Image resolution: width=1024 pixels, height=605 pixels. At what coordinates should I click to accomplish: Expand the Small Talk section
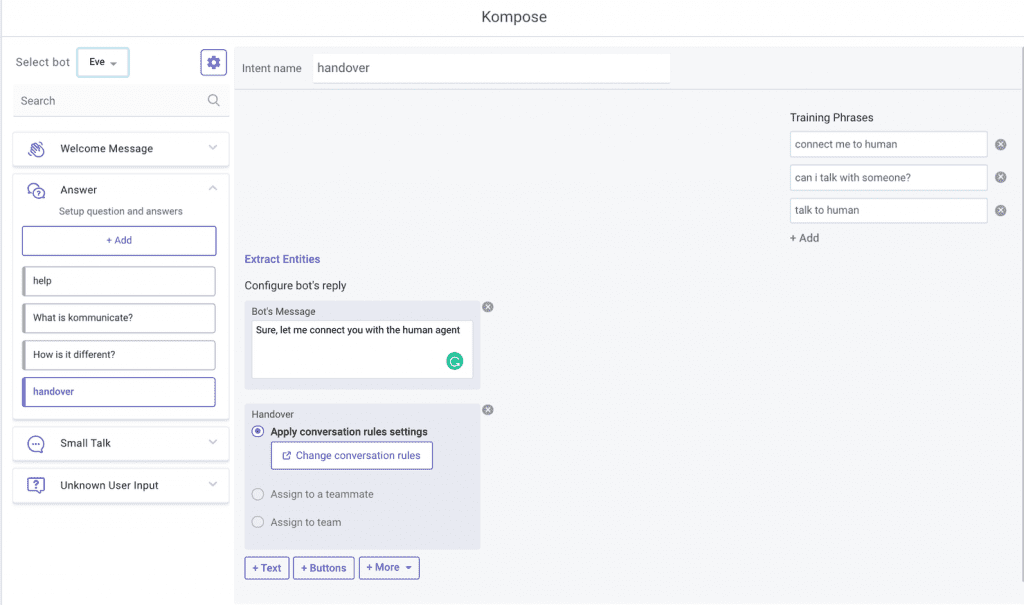pos(213,442)
